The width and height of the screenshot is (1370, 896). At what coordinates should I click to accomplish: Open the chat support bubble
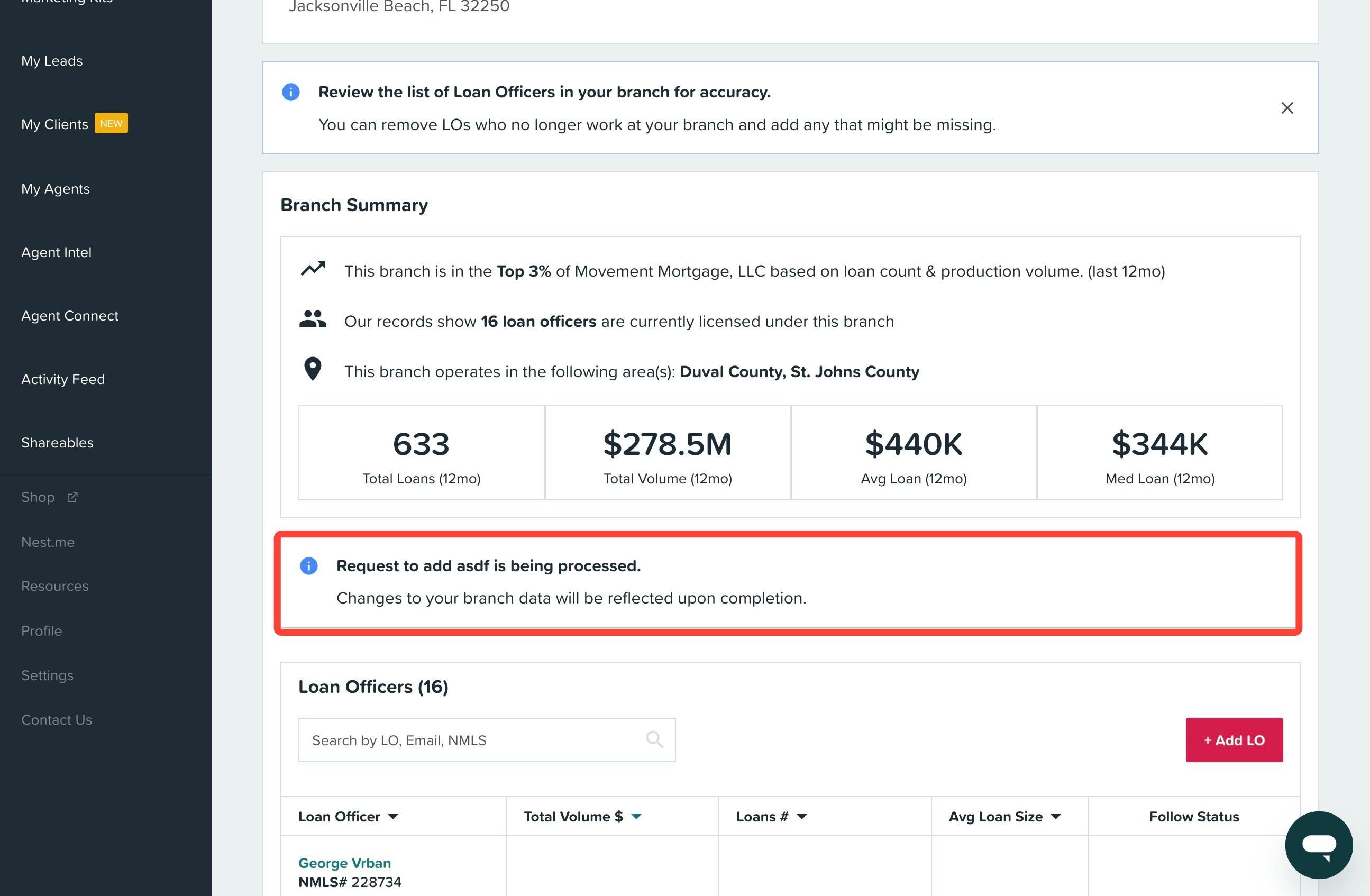pos(1319,844)
